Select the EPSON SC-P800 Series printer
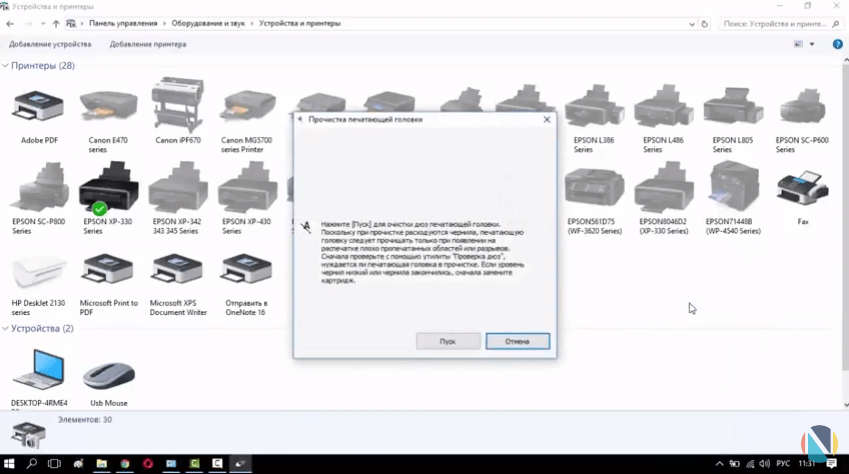849x474 pixels. 39,187
